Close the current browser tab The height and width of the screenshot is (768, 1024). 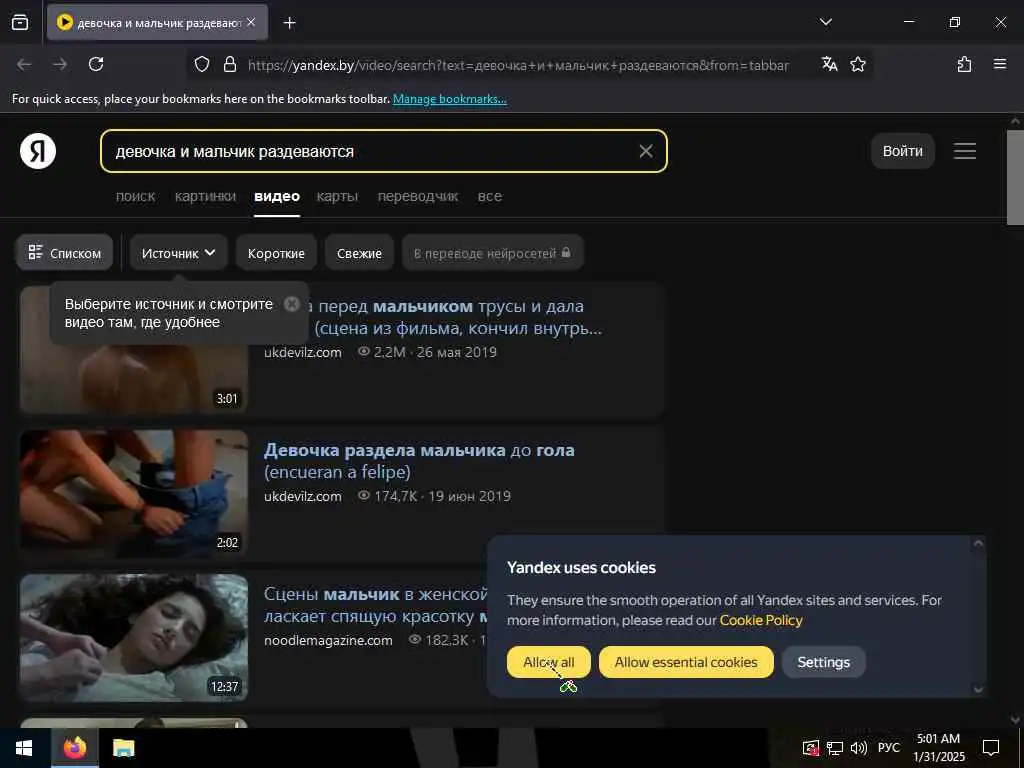tap(251, 22)
